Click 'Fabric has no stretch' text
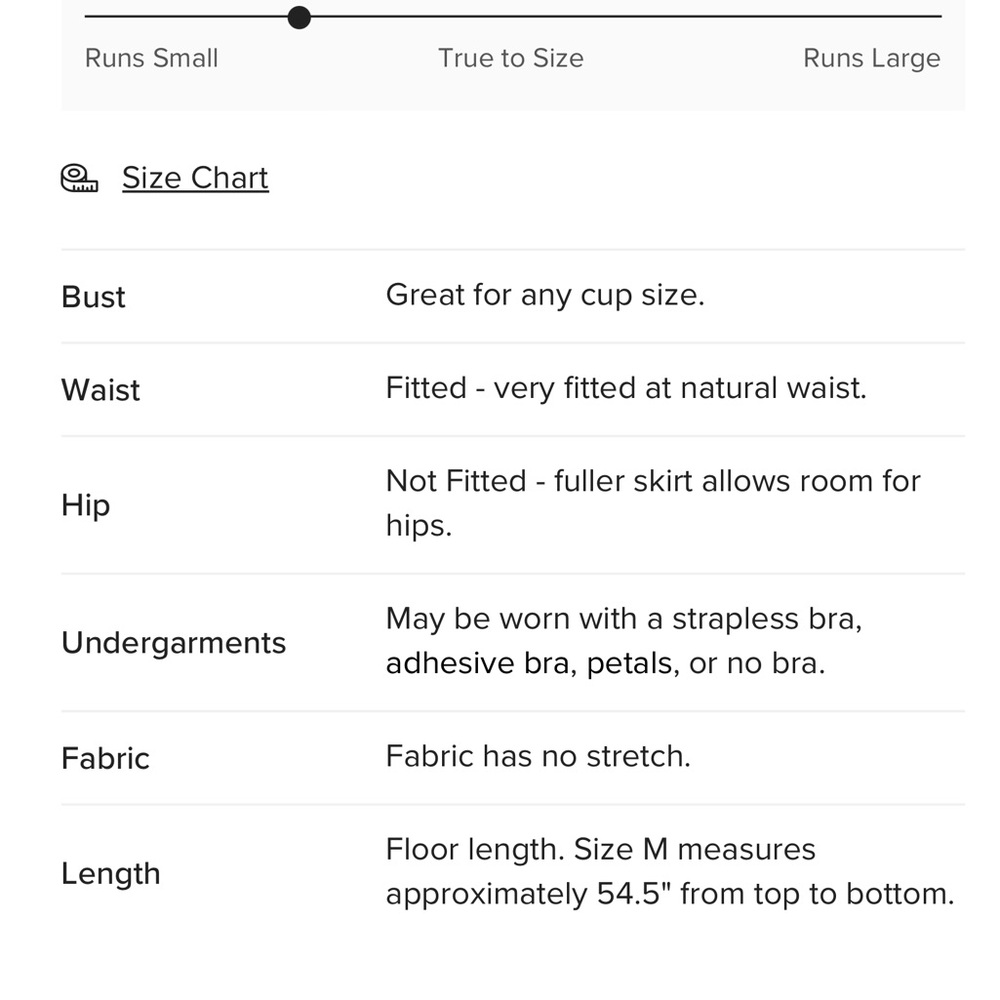Image resolution: width=1000 pixels, height=1000 pixels. pos(538,756)
